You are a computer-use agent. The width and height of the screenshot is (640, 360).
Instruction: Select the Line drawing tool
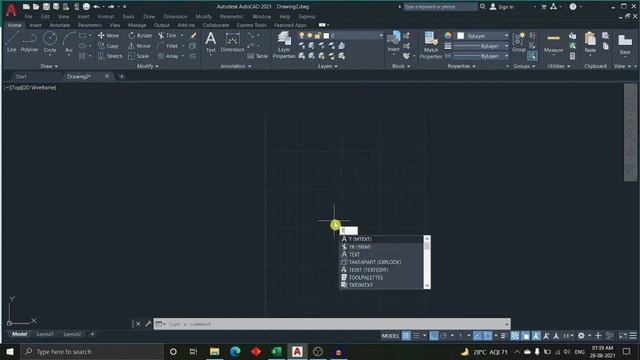(11, 42)
